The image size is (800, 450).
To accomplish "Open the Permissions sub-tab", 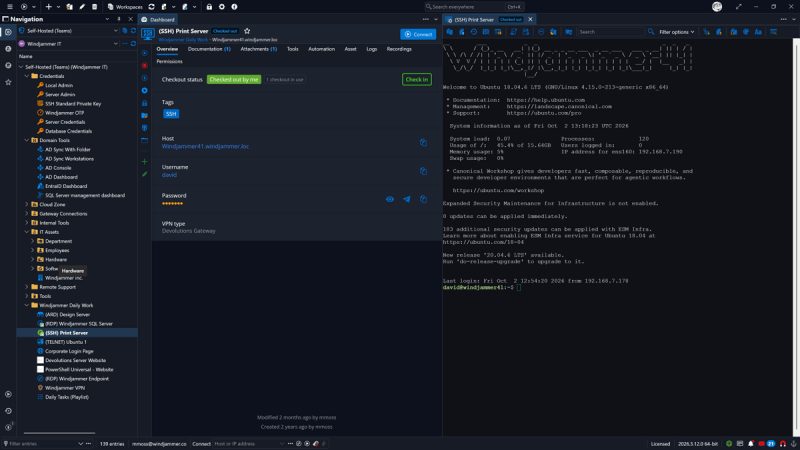I will click(169, 61).
